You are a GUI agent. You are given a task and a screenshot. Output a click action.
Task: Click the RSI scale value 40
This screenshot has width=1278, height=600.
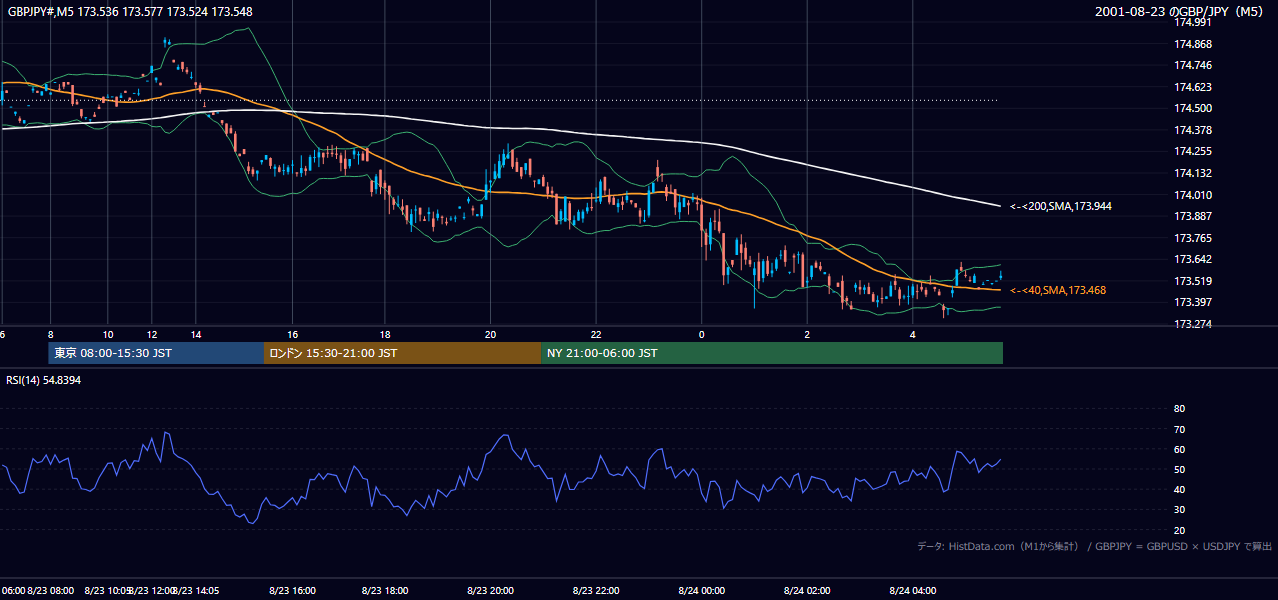1179,489
